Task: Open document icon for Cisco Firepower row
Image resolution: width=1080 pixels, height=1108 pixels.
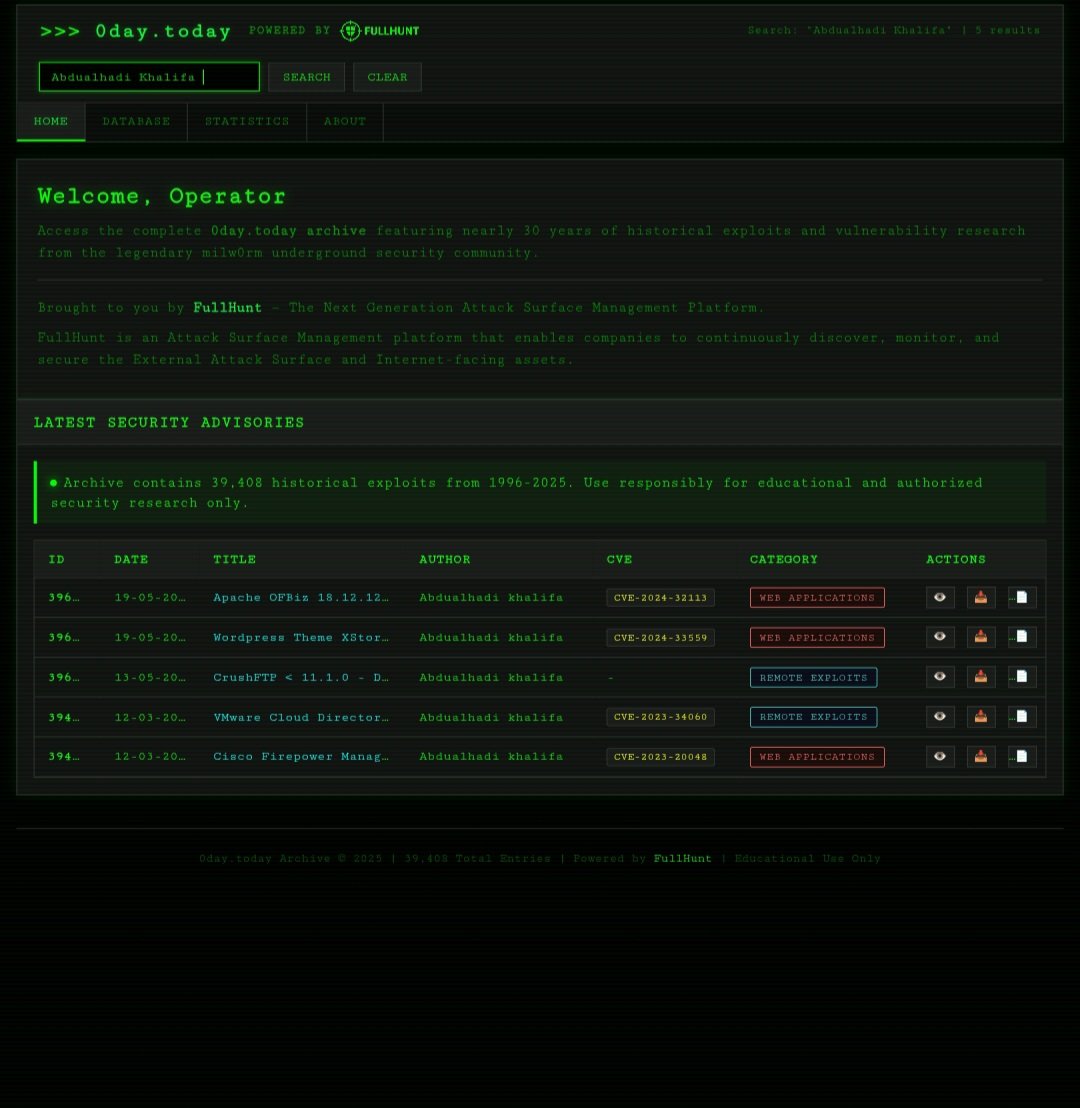Action: pyautogui.click(x=1022, y=756)
